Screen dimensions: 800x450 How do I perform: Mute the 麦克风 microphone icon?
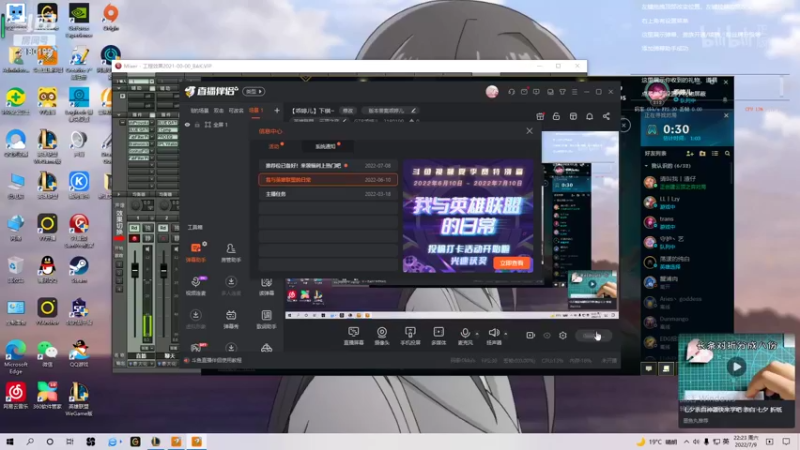click(465, 333)
